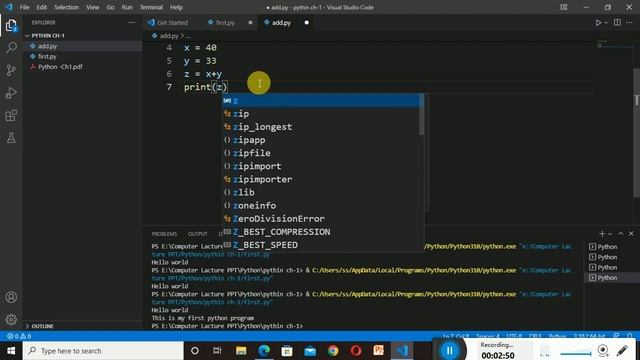Viewport: 640px width, 360px height.
Task: Open the Search view in activity bar
Action: point(11,47)
